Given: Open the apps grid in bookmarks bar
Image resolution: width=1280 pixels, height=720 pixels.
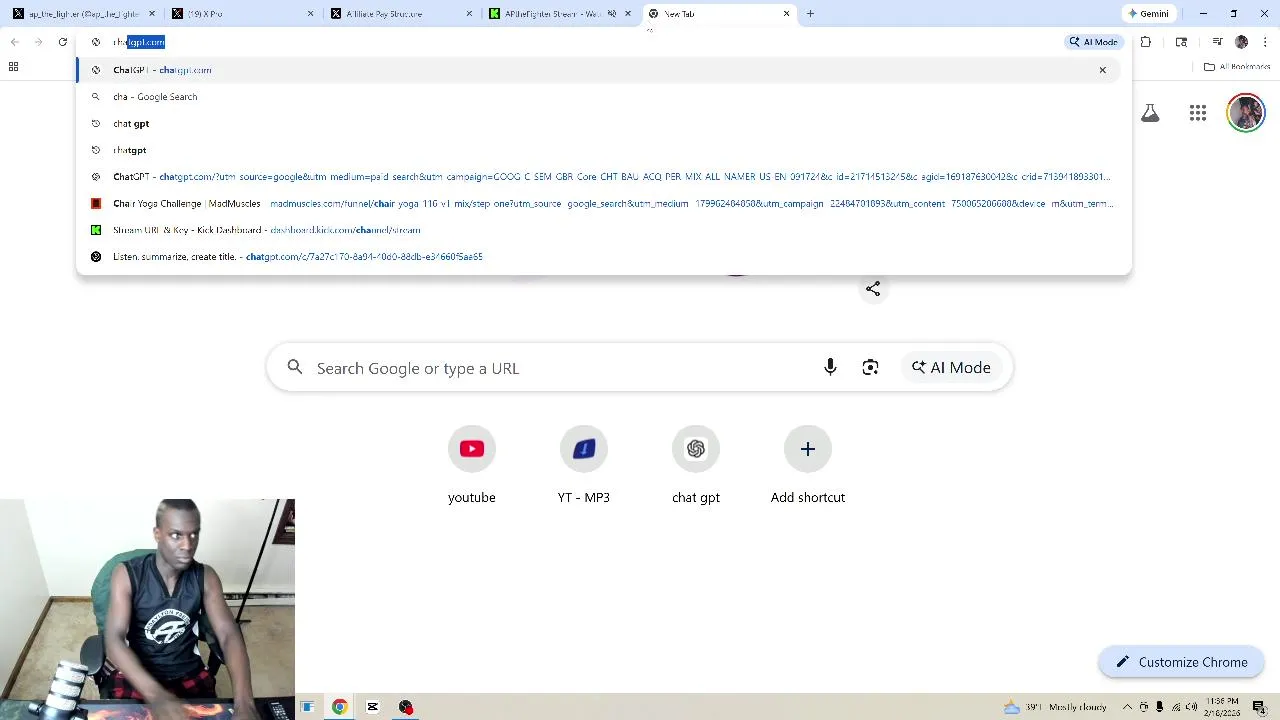Looking at the screenshot, I should tap(14, 67).
